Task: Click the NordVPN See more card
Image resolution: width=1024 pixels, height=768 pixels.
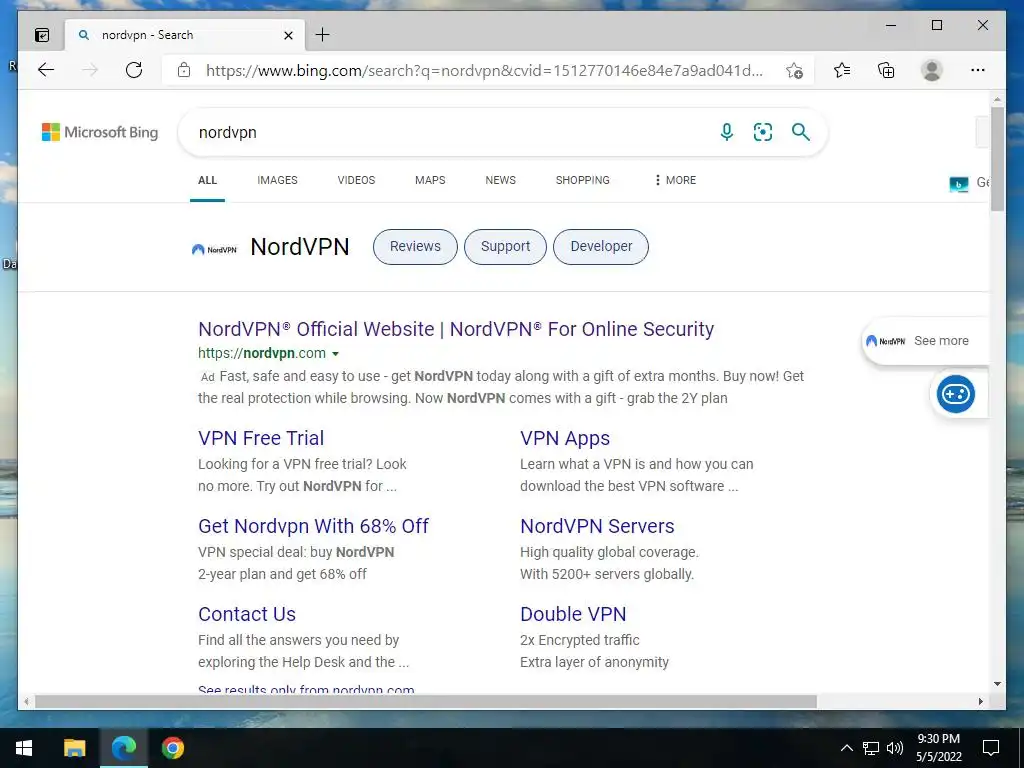Action: click(x=925, y=341)
